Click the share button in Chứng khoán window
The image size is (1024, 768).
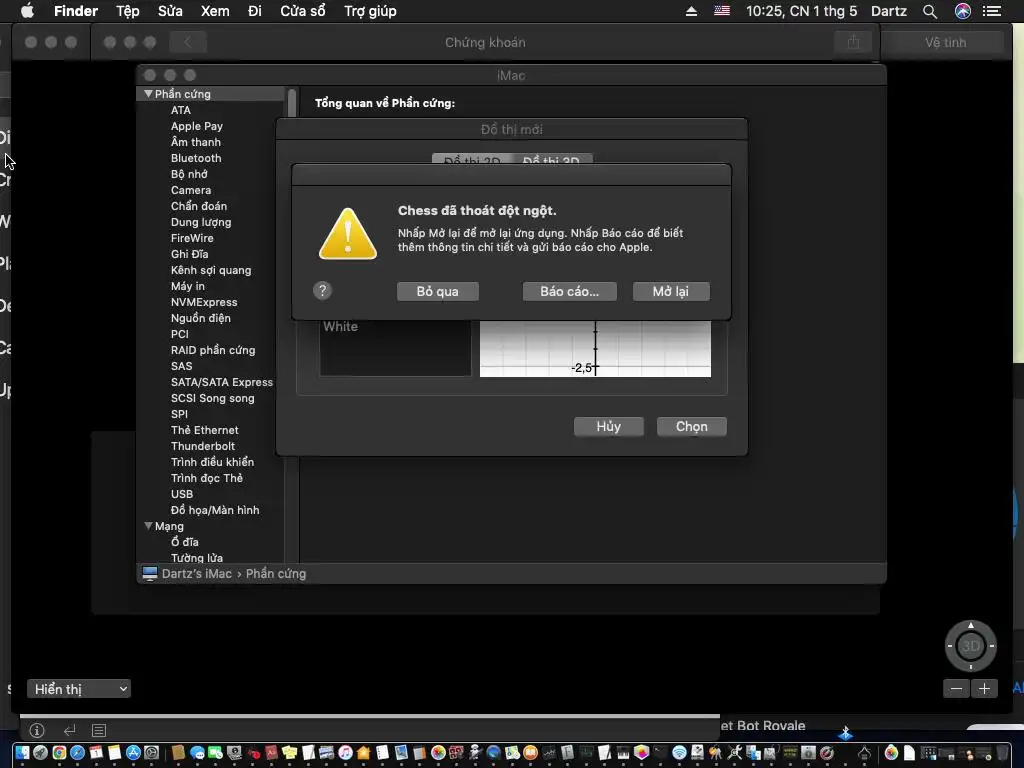tap(853, 42)
